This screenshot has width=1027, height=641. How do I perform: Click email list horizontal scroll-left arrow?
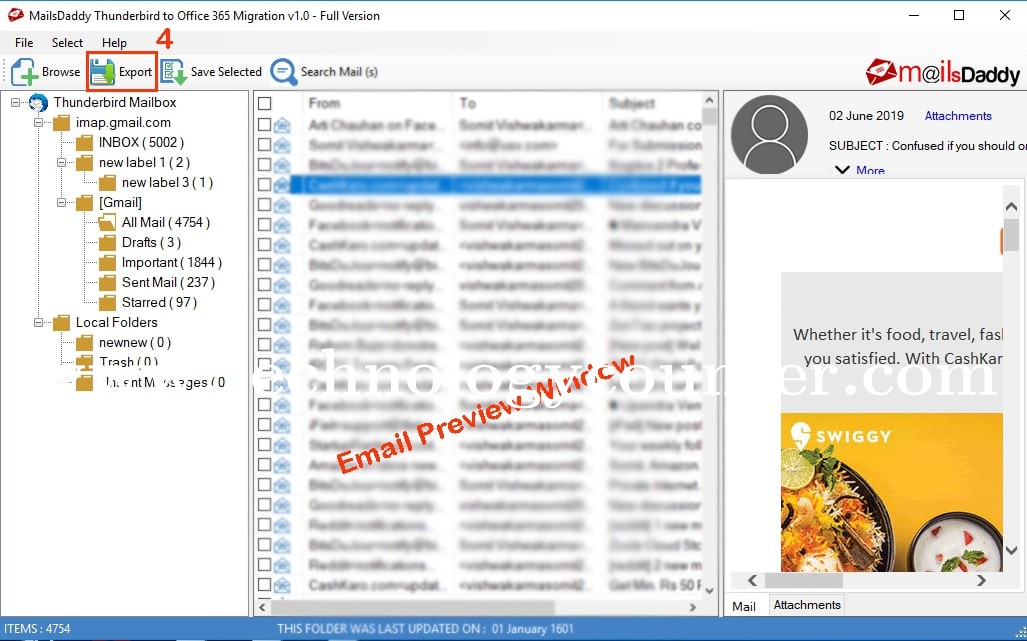(x=263, y=607)
